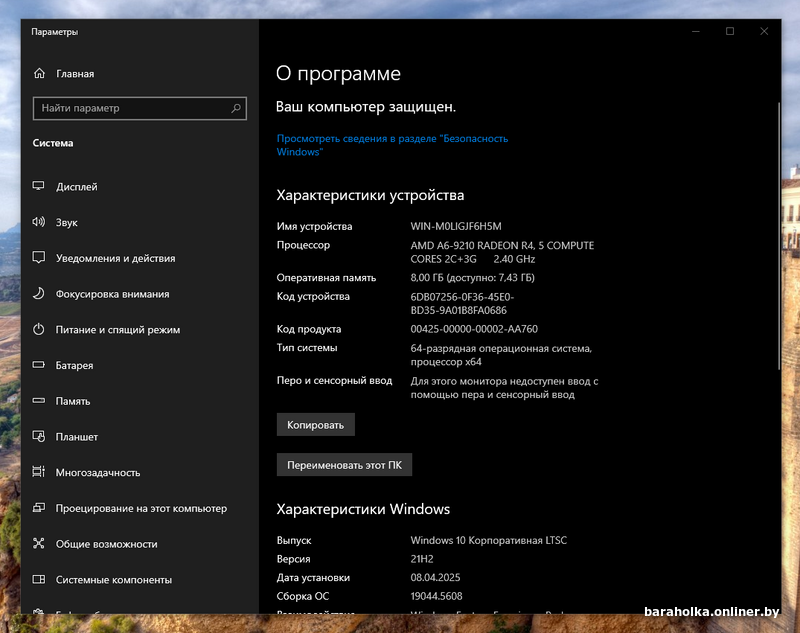Open the Безопасность Windows details link
The image size is (800, 633).
[x=392, y=145]
